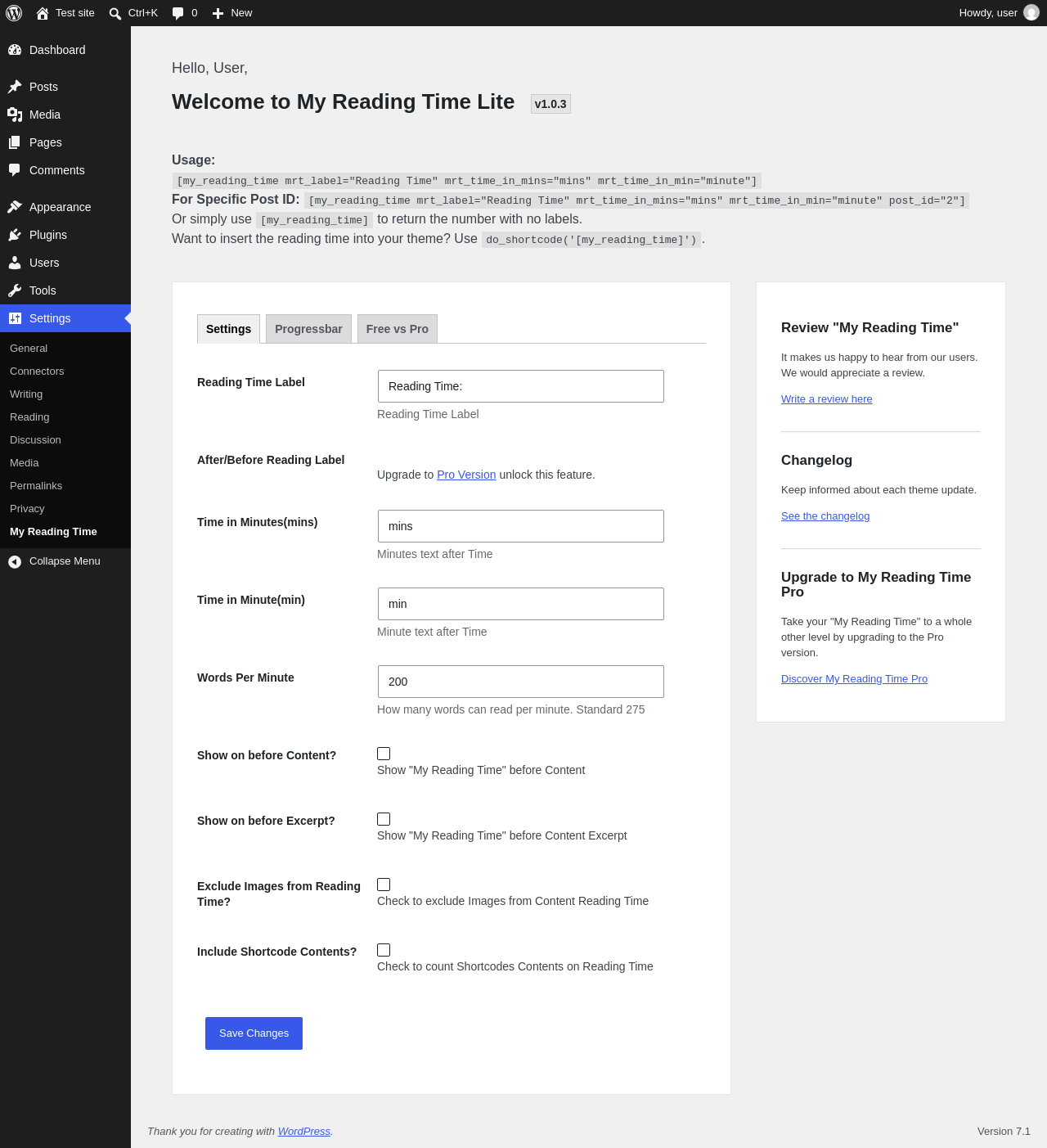Click the New content menu label
1047x1148 pixels.
(241, 13)
